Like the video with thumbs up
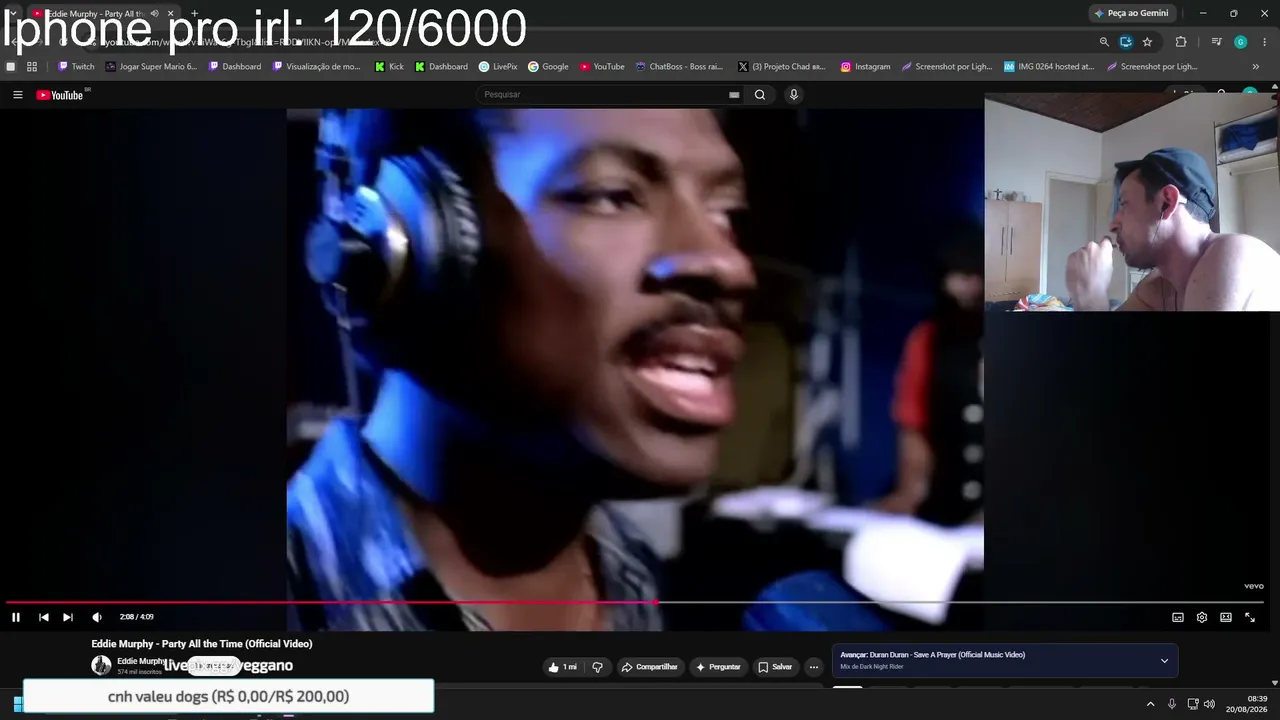Viewport: 1280px width, 720px height. (x=562, y=667)
